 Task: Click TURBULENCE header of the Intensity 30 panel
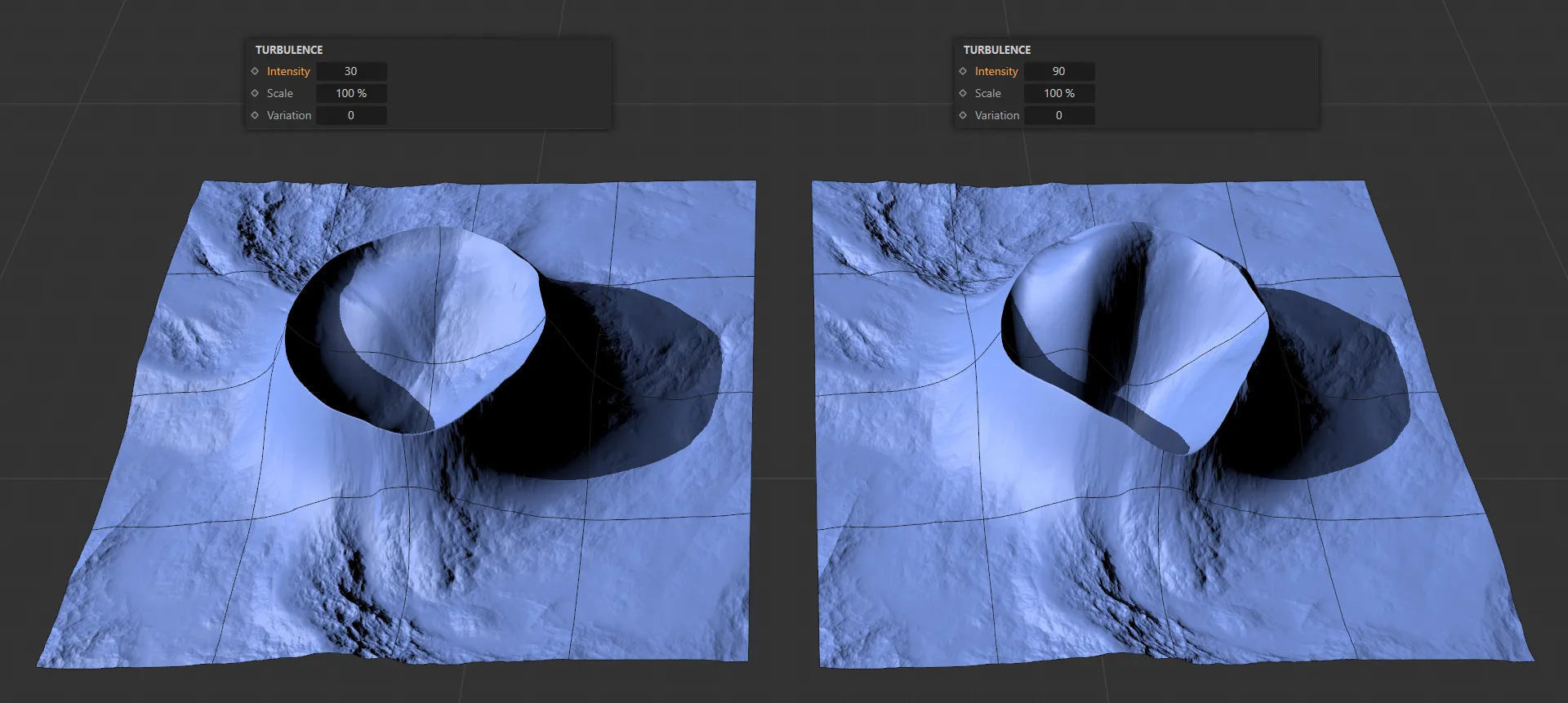click(x=289, y=50)
